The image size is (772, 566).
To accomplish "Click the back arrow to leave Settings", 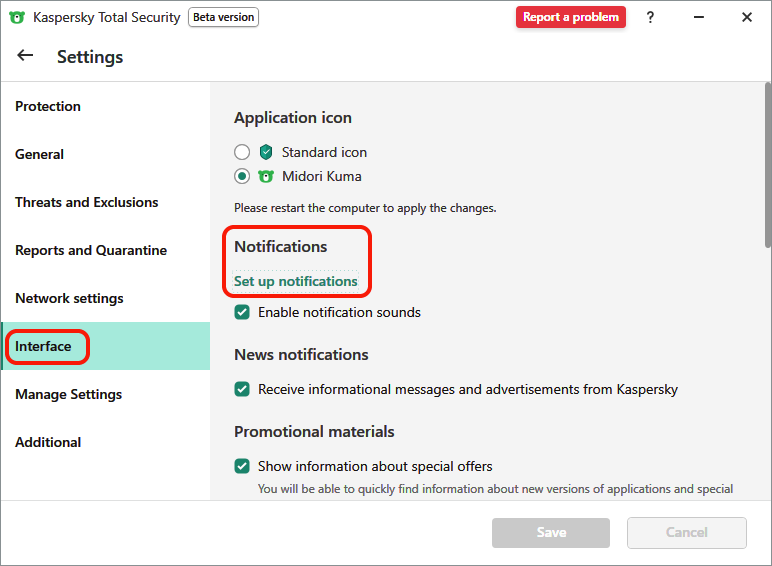I will tap(25, 56).
